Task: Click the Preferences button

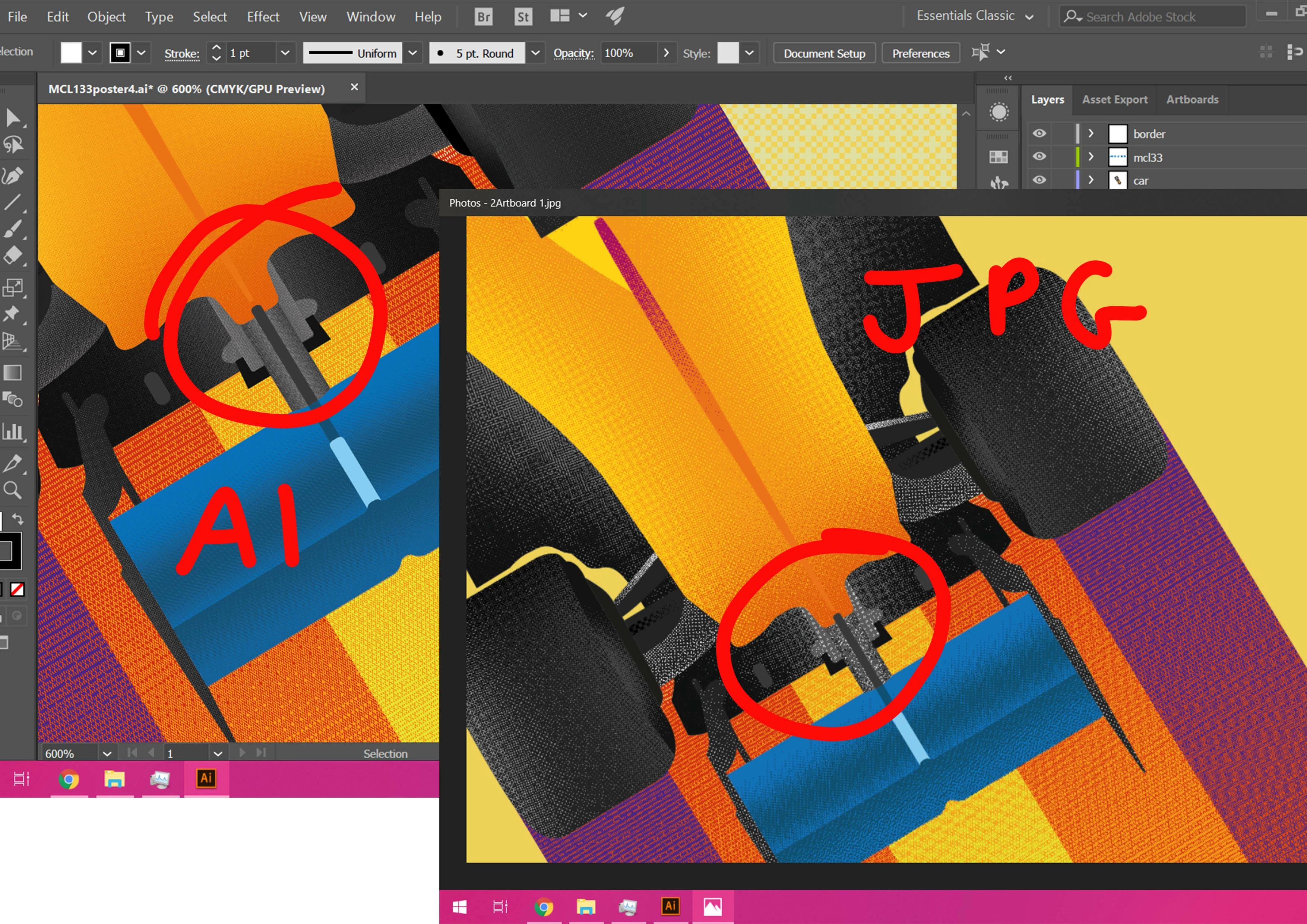Action: point(921,53)
